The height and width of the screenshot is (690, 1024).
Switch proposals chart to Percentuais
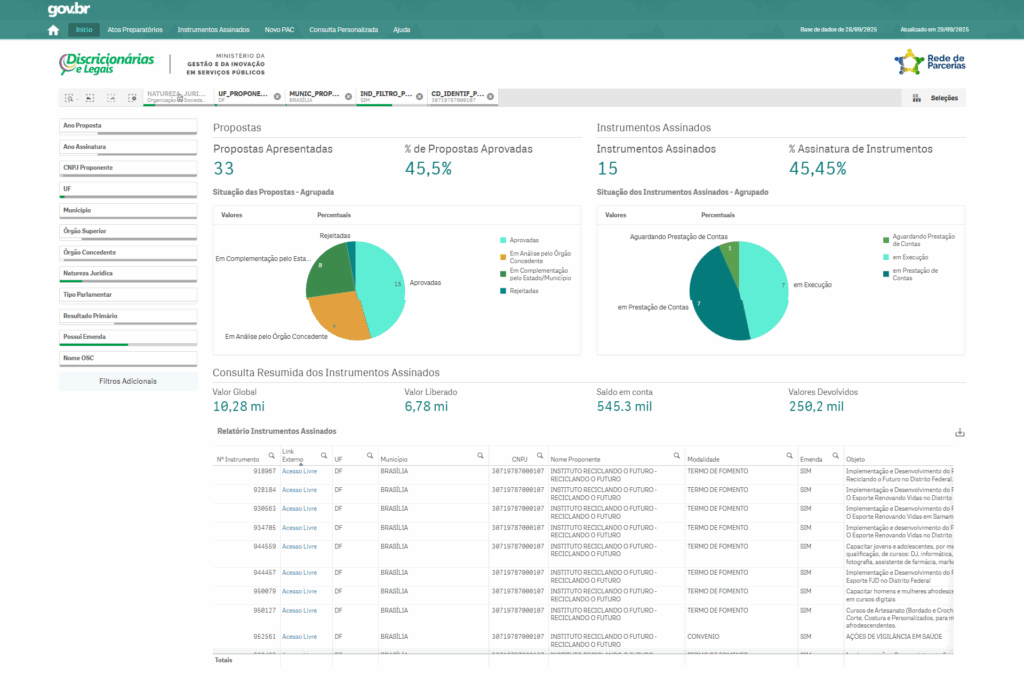point(334,215)
